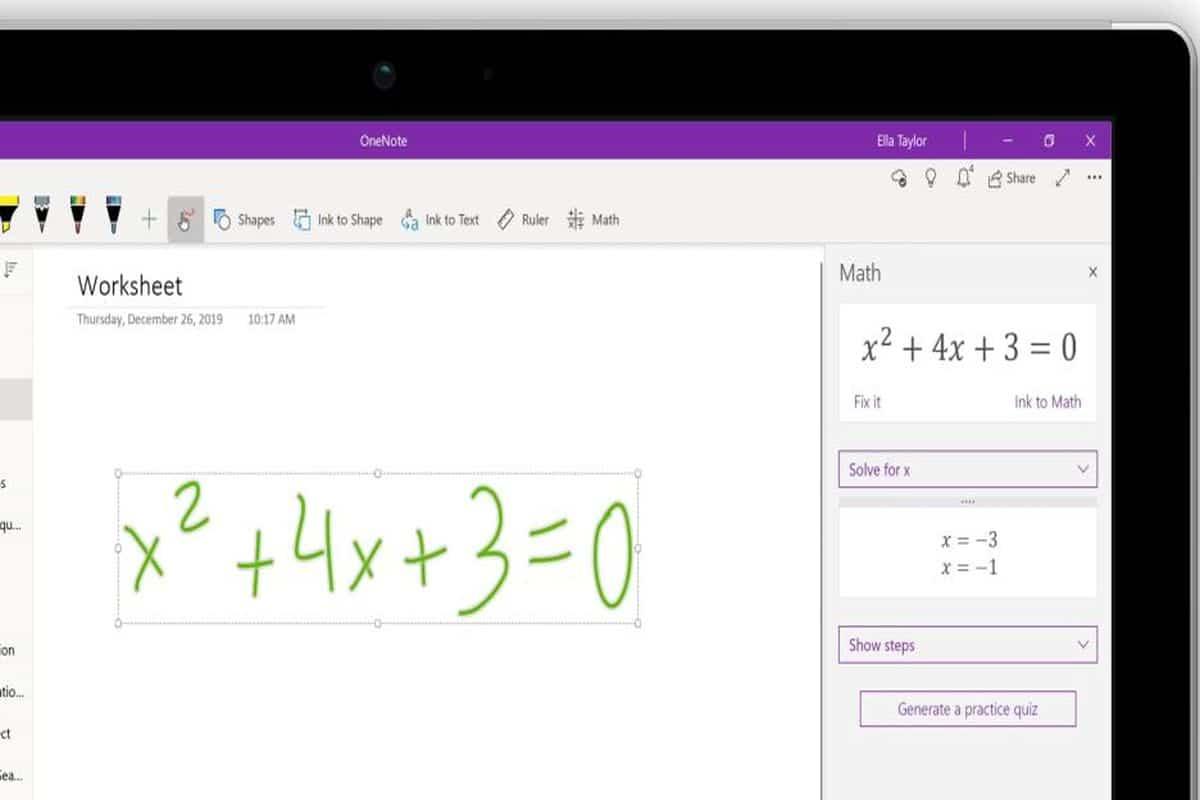Convert handwriting with Ink to Text
Screen dimensions: 1200x800
click(x=440, y=220)
